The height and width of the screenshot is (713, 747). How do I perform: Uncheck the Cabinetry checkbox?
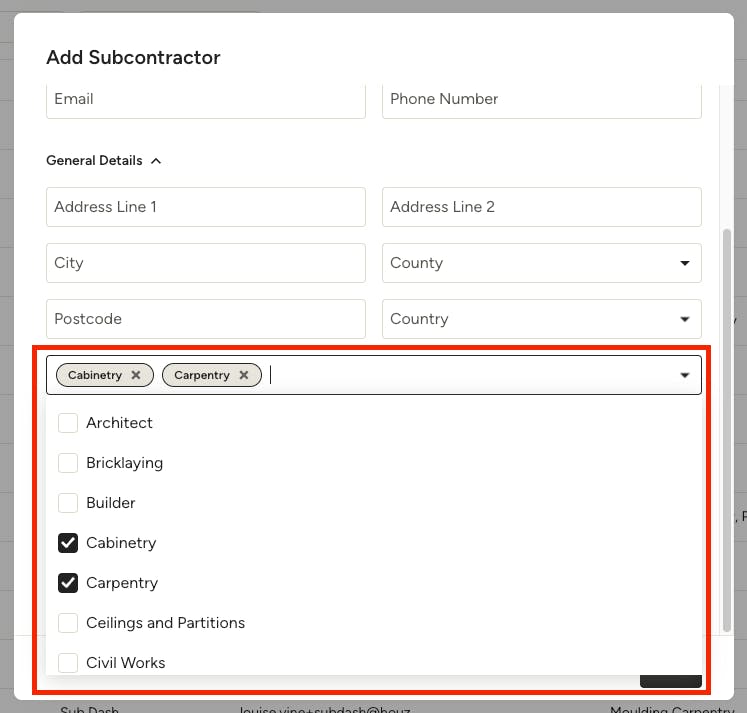click(68, 543)
